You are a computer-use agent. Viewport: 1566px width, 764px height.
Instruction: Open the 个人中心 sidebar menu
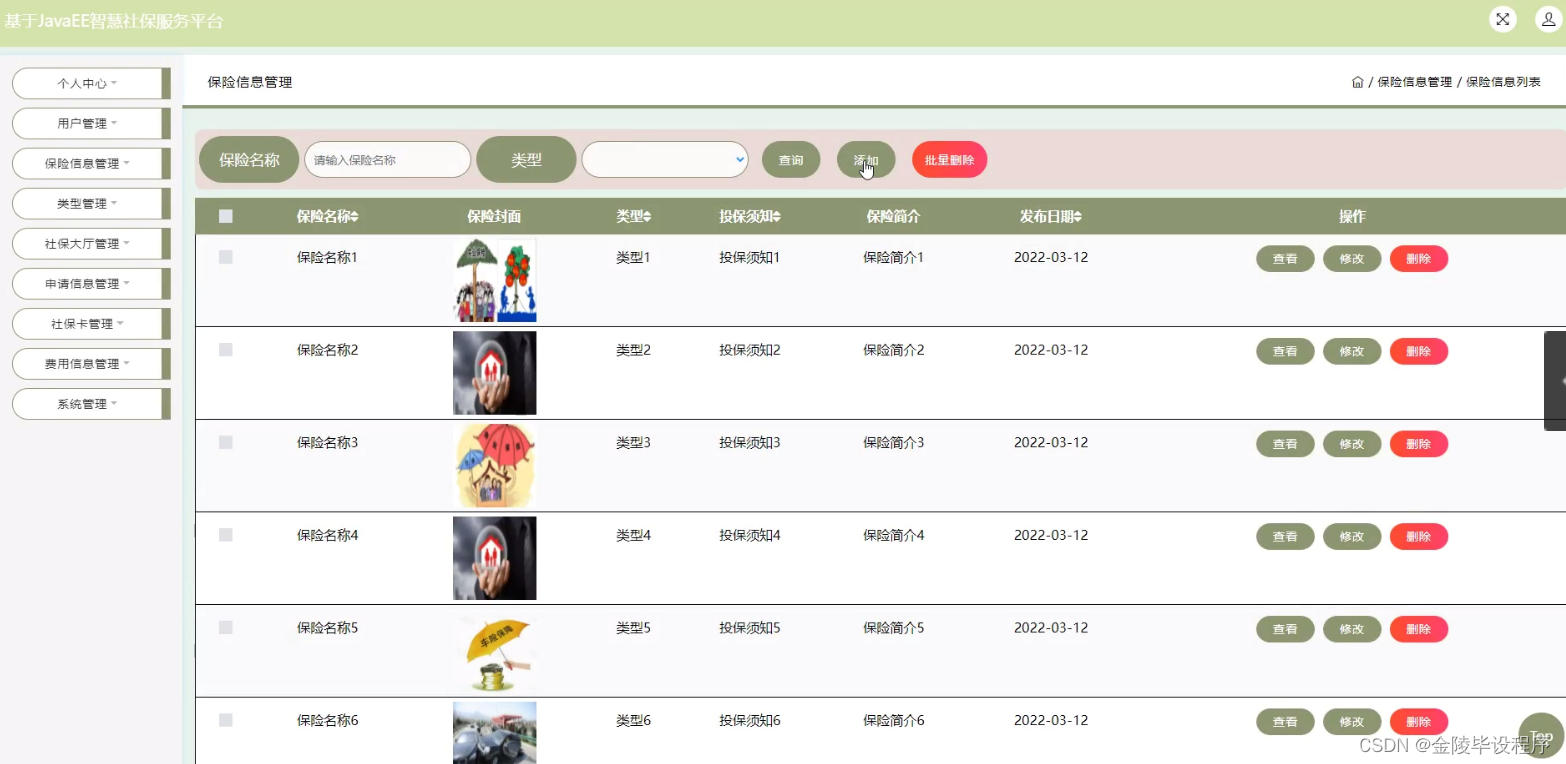tap(90, 83)
